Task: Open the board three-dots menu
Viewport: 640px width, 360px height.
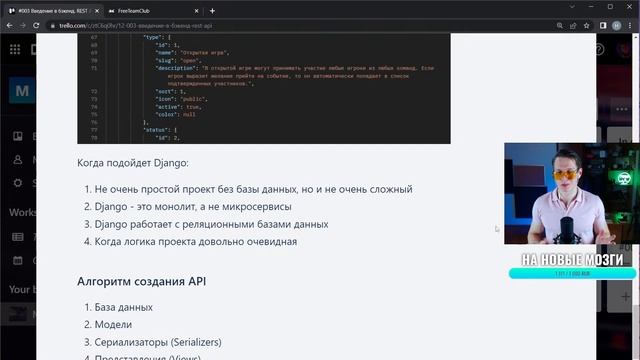Action: coord(622,109)
